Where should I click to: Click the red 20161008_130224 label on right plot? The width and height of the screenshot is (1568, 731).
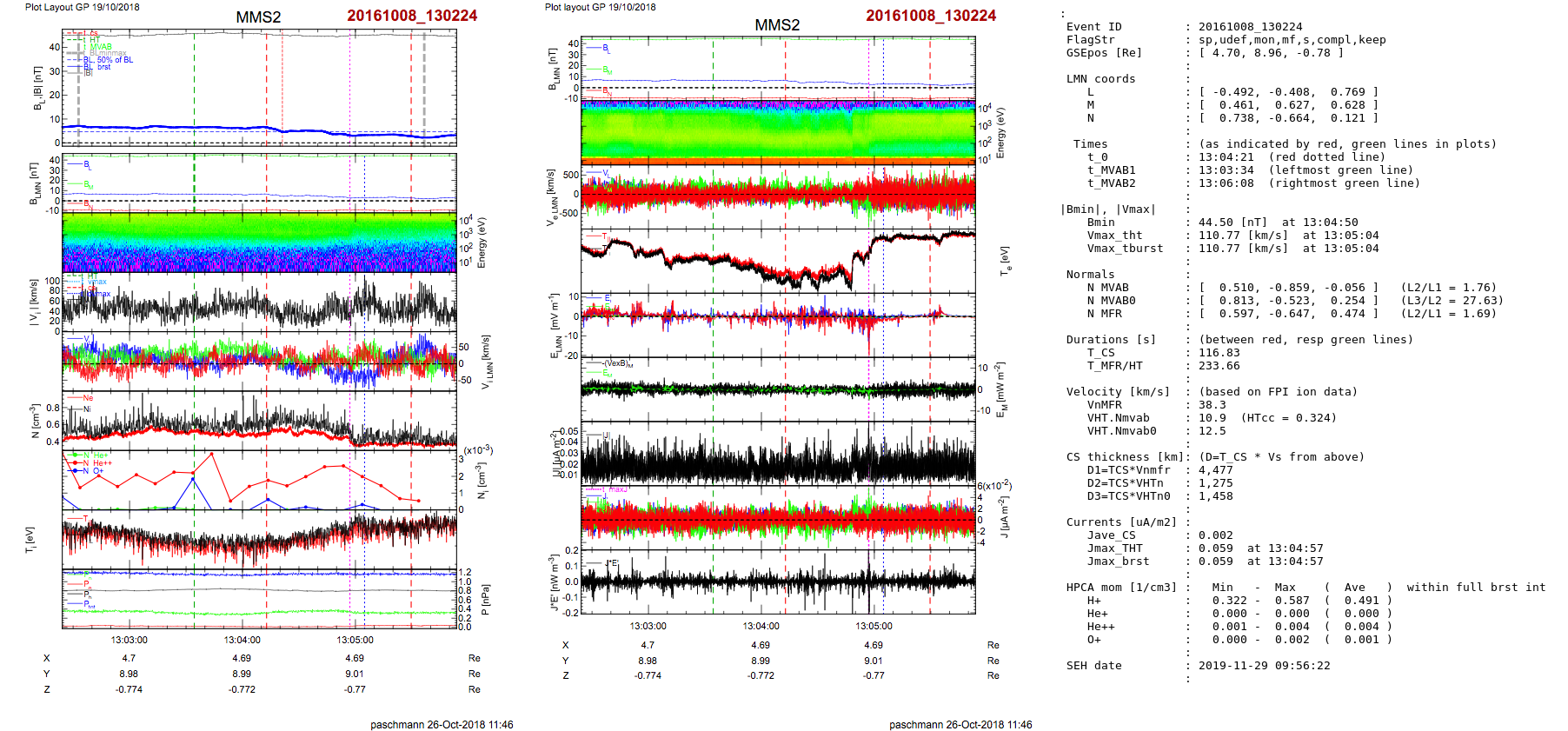[x=930, y=16]
